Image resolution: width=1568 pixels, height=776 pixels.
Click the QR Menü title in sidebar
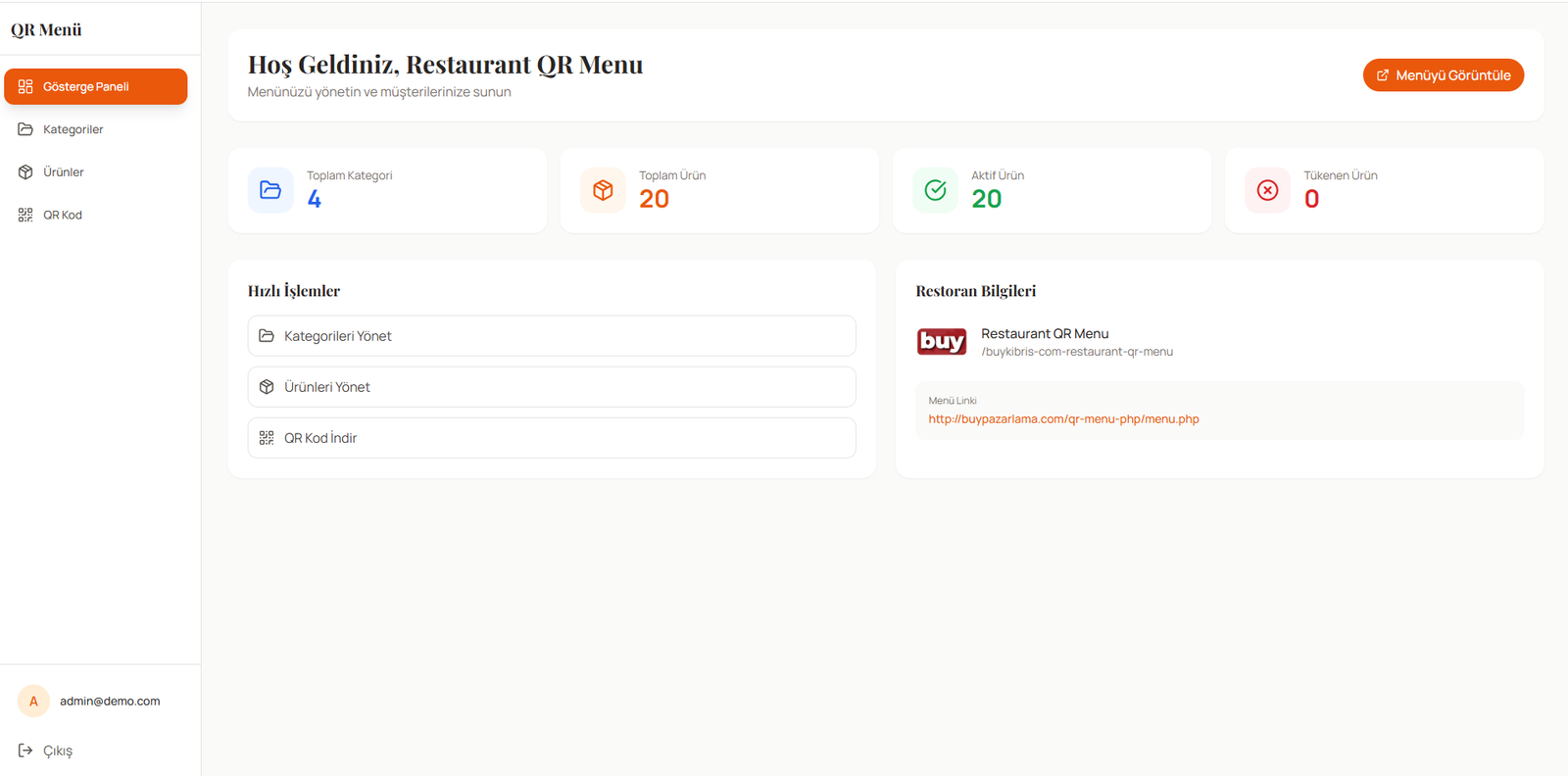(46, 29)
